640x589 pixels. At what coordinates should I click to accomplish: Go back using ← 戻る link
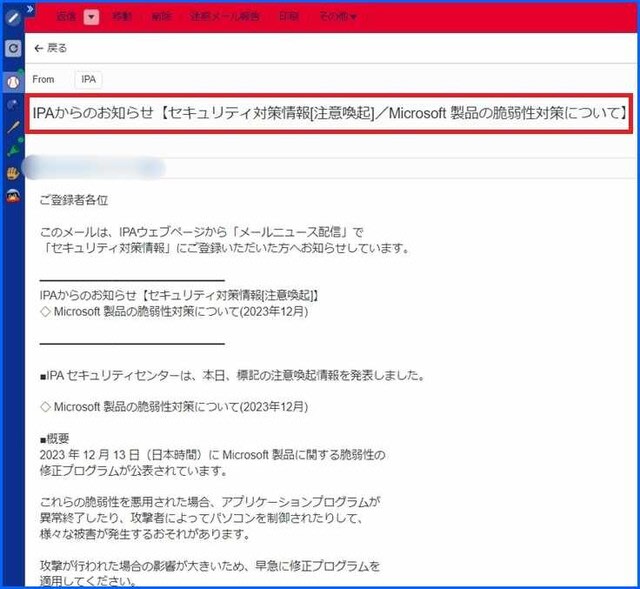tap(51, 48)
